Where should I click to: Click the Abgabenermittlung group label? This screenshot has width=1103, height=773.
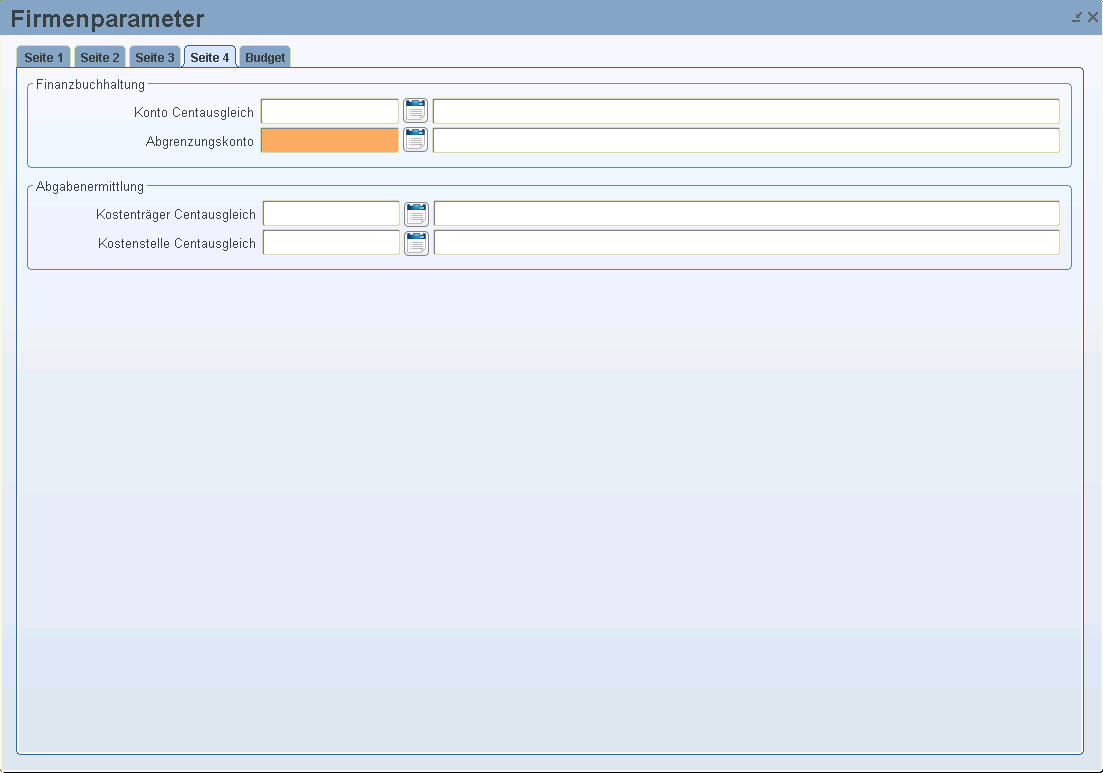coord(89,186)
